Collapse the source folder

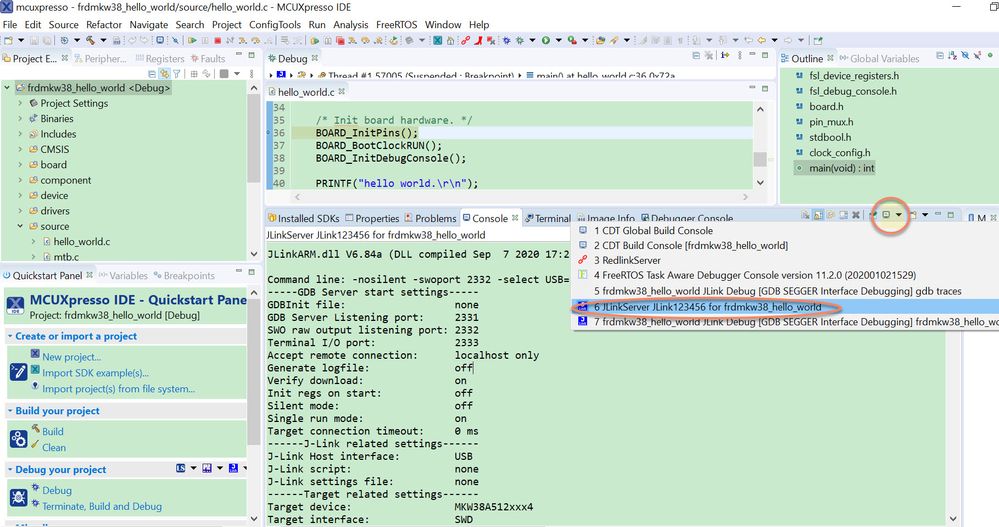tap(20, 226)
